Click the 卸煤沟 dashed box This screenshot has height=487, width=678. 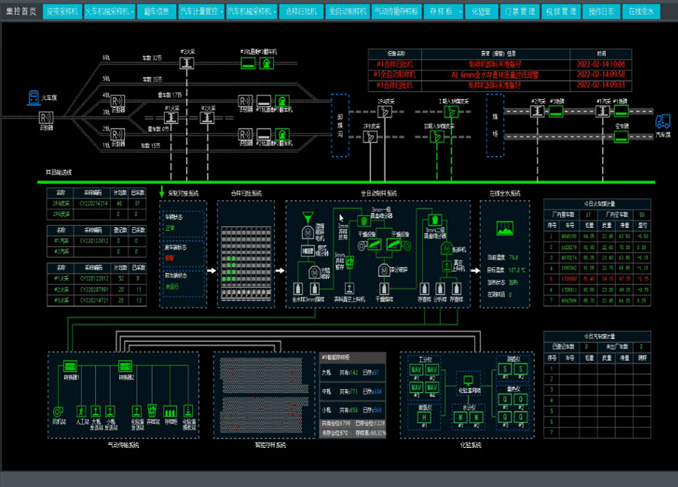(338, 118)
